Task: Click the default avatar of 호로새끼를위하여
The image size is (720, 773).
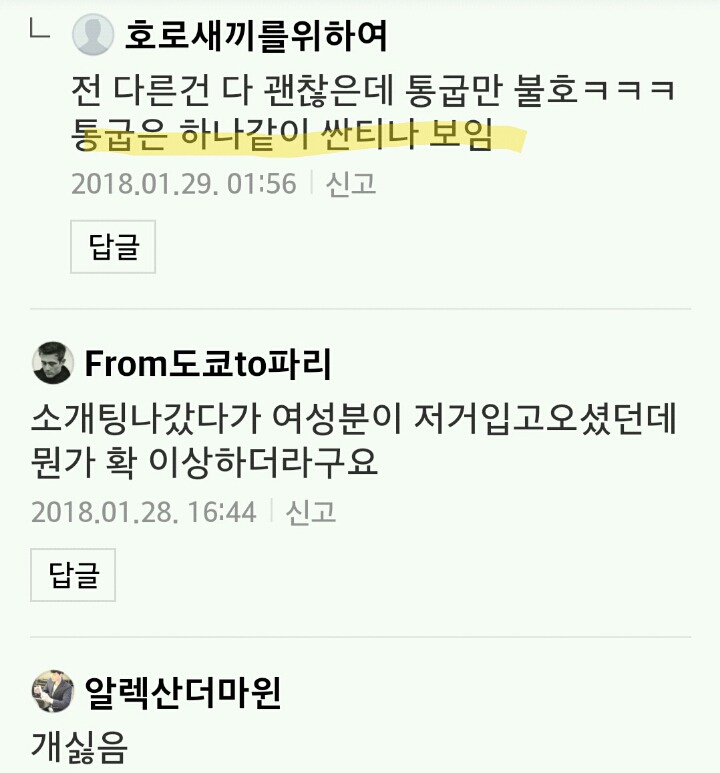Action: (x=93, y=35)
